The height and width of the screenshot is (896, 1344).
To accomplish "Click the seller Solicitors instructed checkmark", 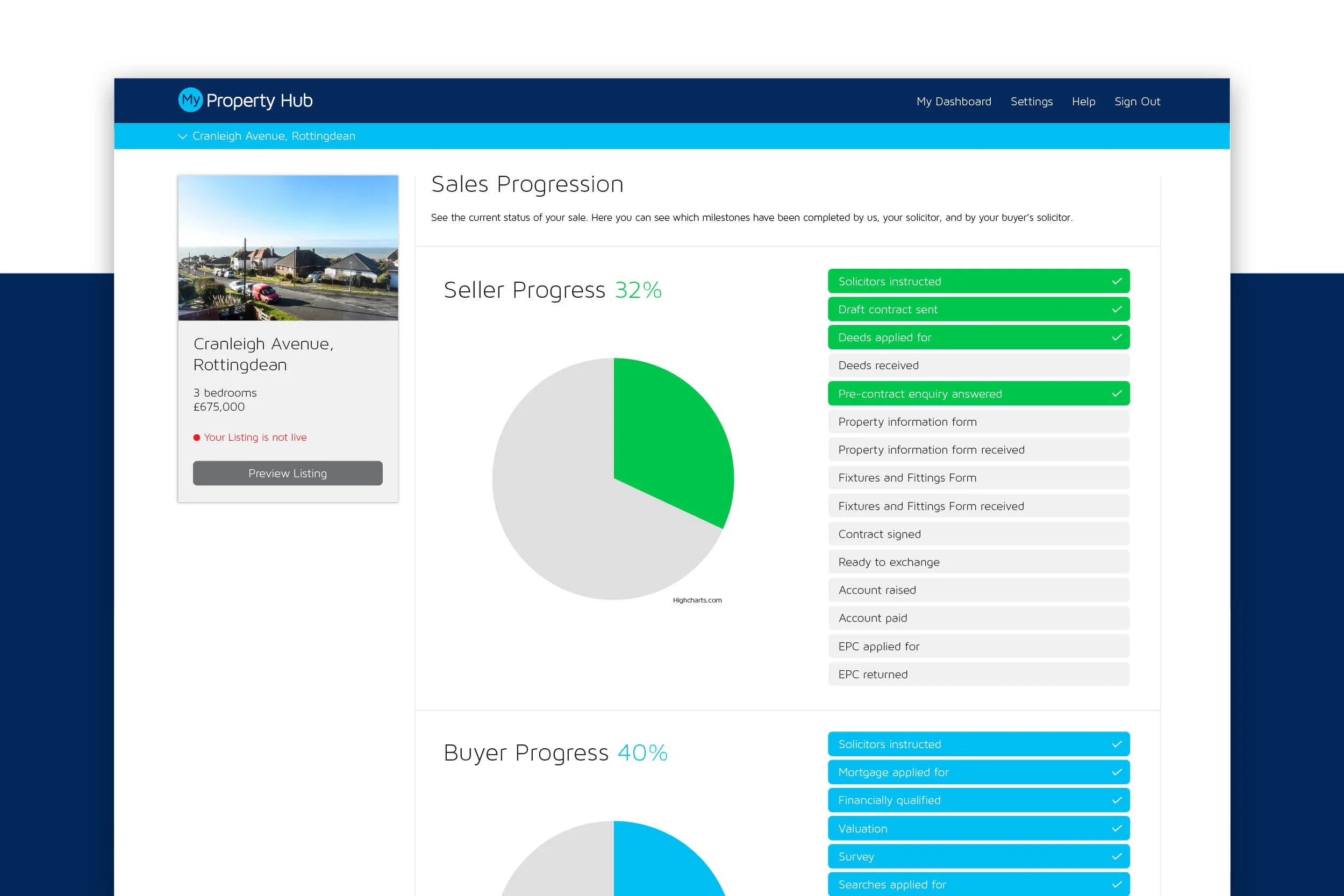I will (x=1117, y=281).
